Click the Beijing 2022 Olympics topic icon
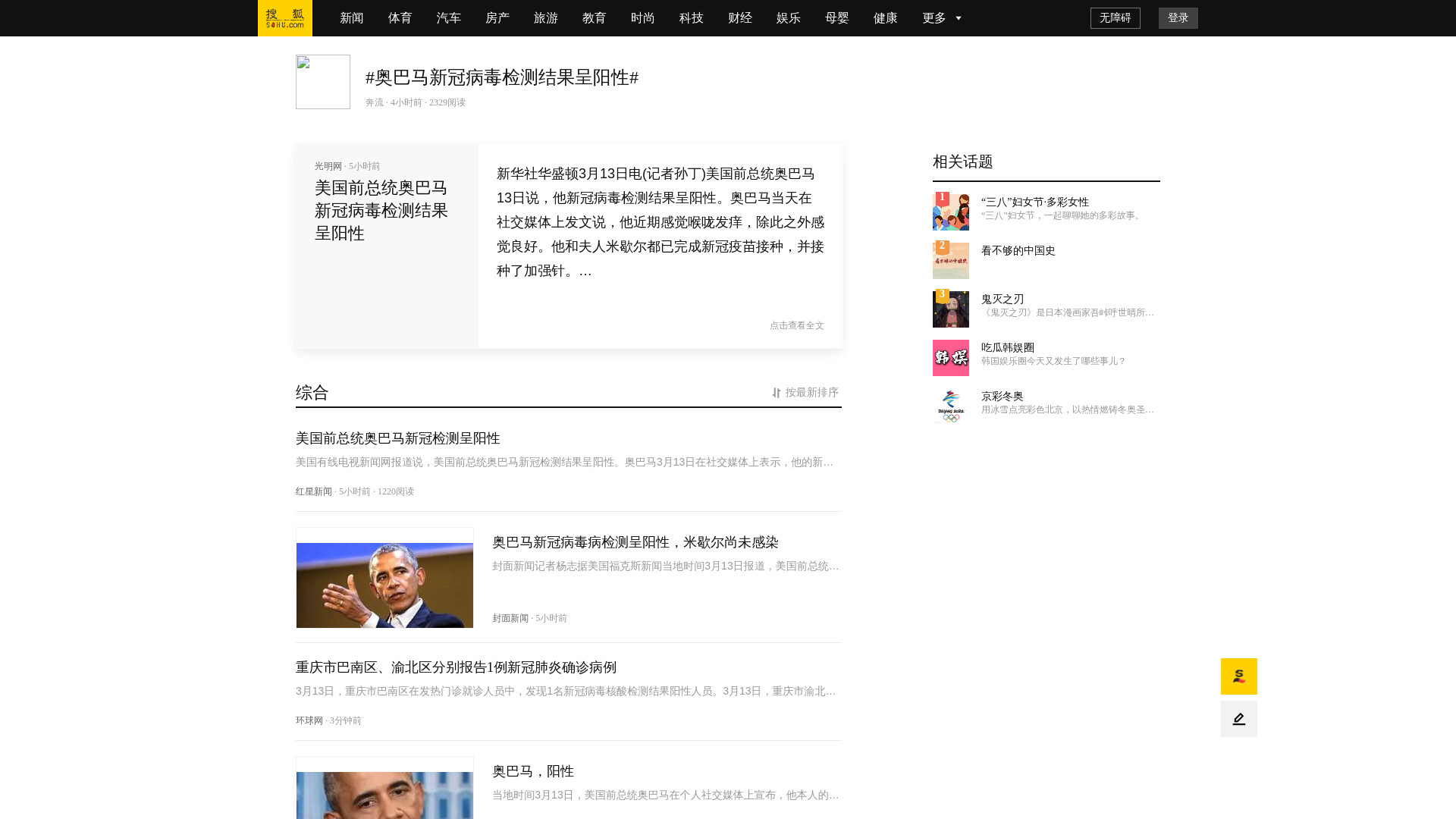 click(x=951, y=406)
